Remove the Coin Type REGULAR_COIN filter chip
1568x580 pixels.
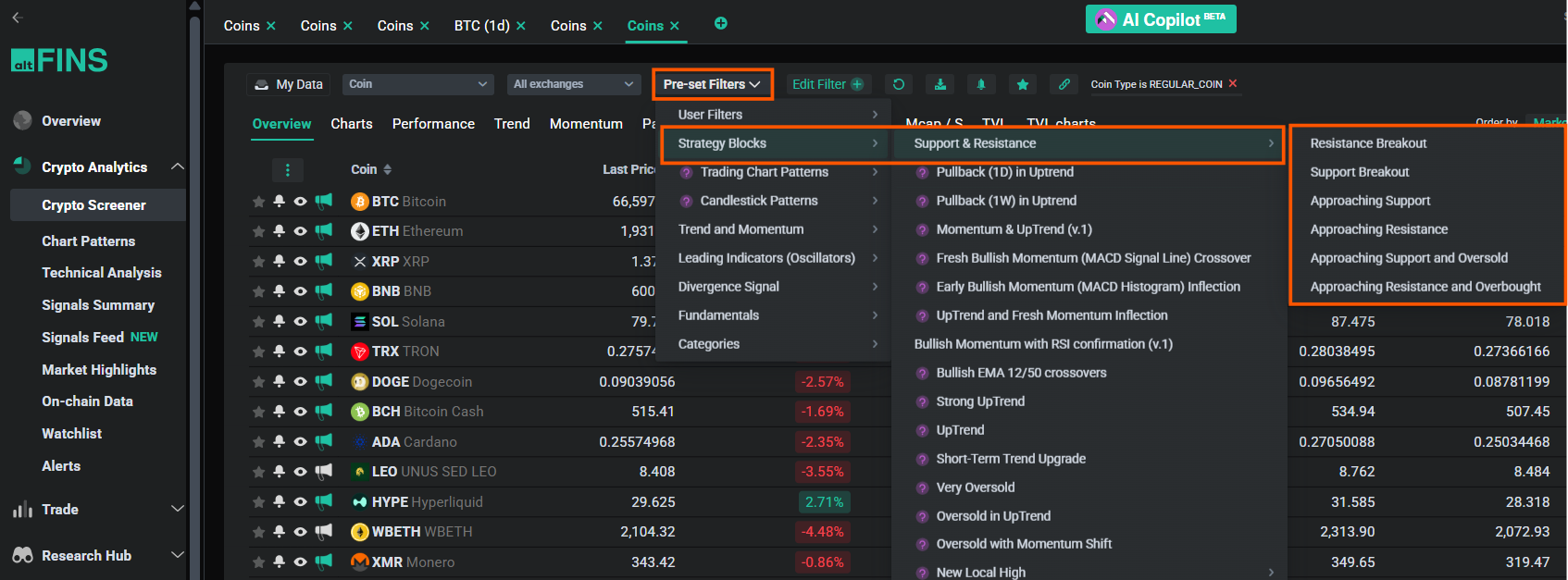click(x=1232, y=83)
